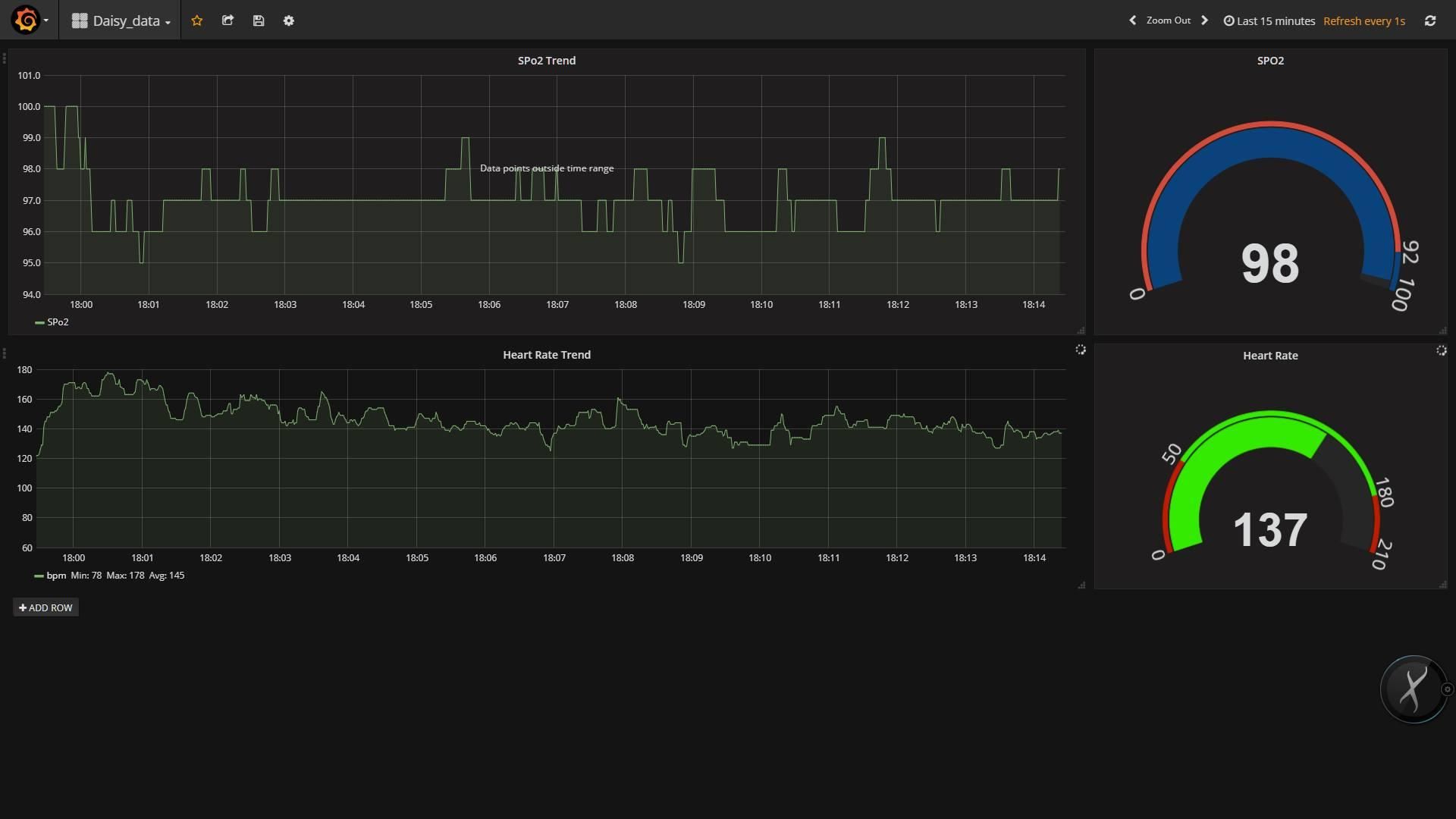Click loading spinner on Heart Rate Trend panel
This screenshot has width=1456, height=819.
1081,350
